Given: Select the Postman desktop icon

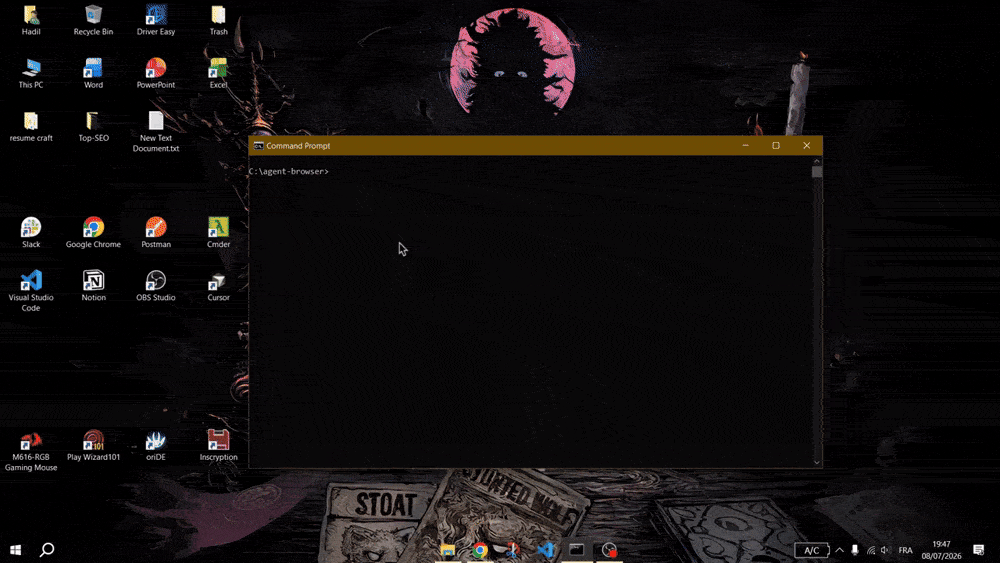Looking at the screenshot, I should [x=156, y=232].
